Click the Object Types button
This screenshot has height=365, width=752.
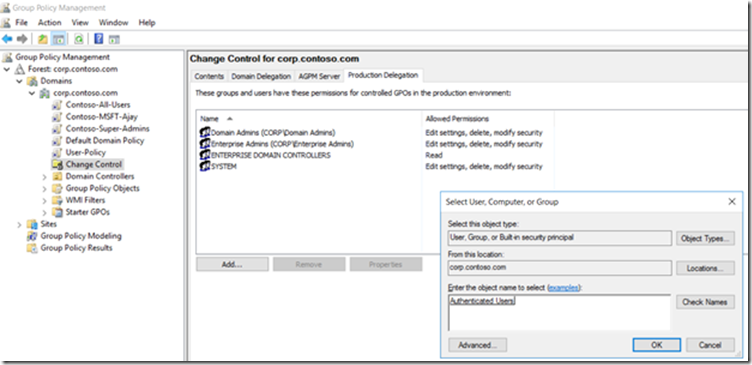pos(705,238)
